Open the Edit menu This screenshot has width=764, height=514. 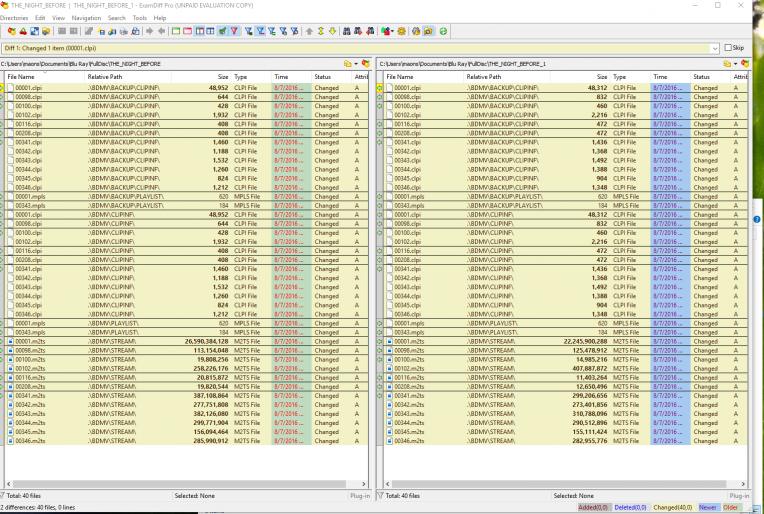click(40, 18)
